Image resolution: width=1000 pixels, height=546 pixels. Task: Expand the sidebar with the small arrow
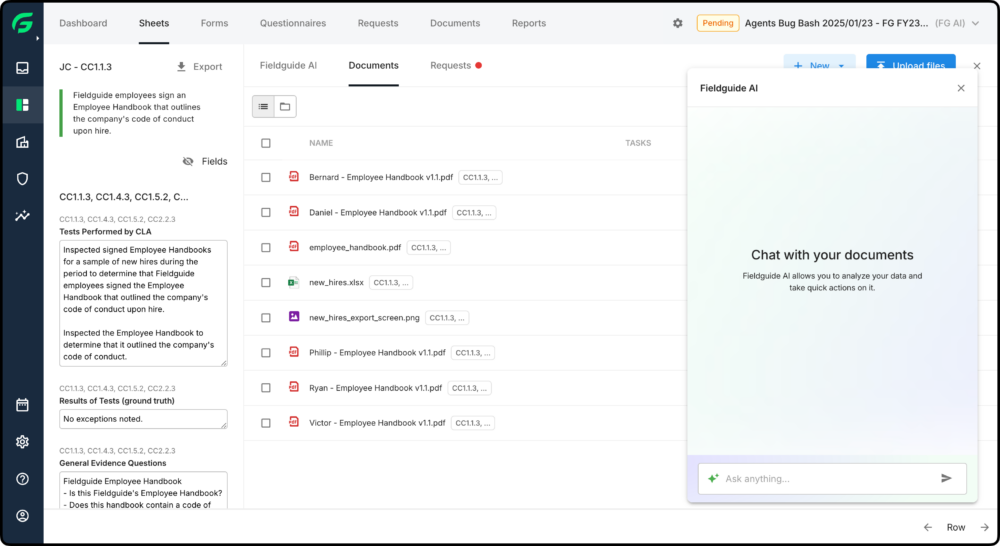coord(38,38)
